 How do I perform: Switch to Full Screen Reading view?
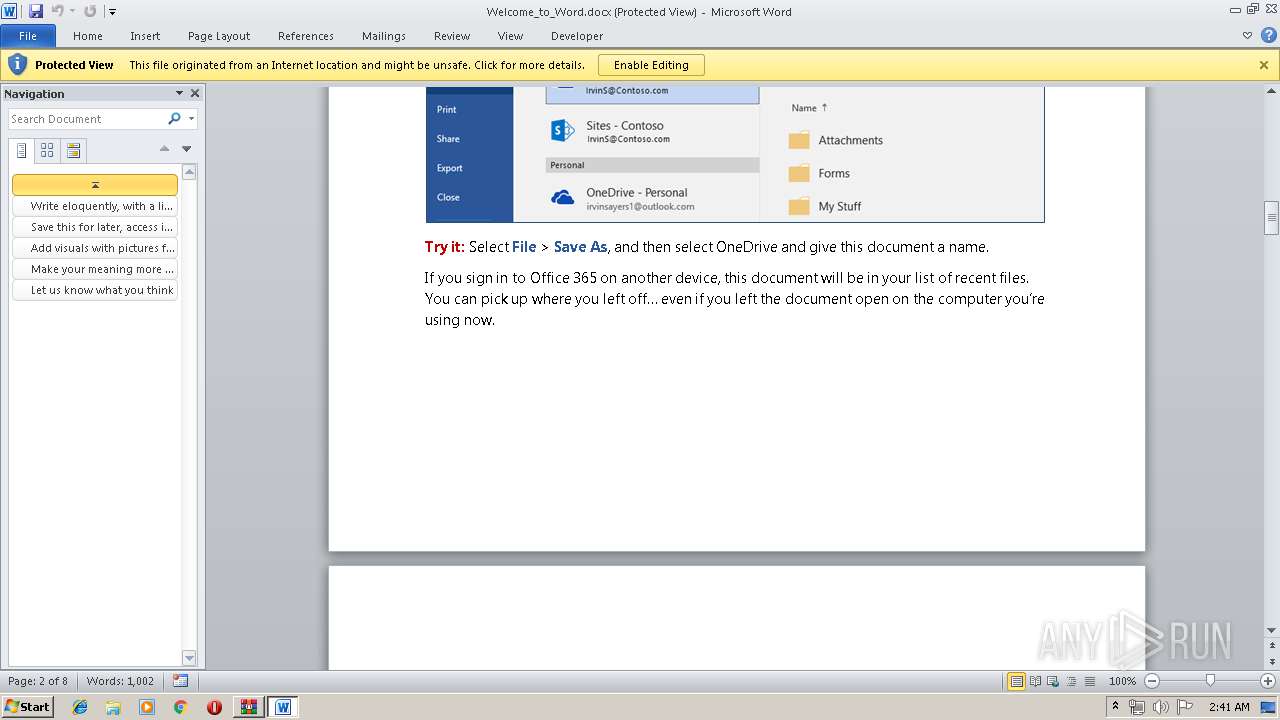tap(1036, 681)
